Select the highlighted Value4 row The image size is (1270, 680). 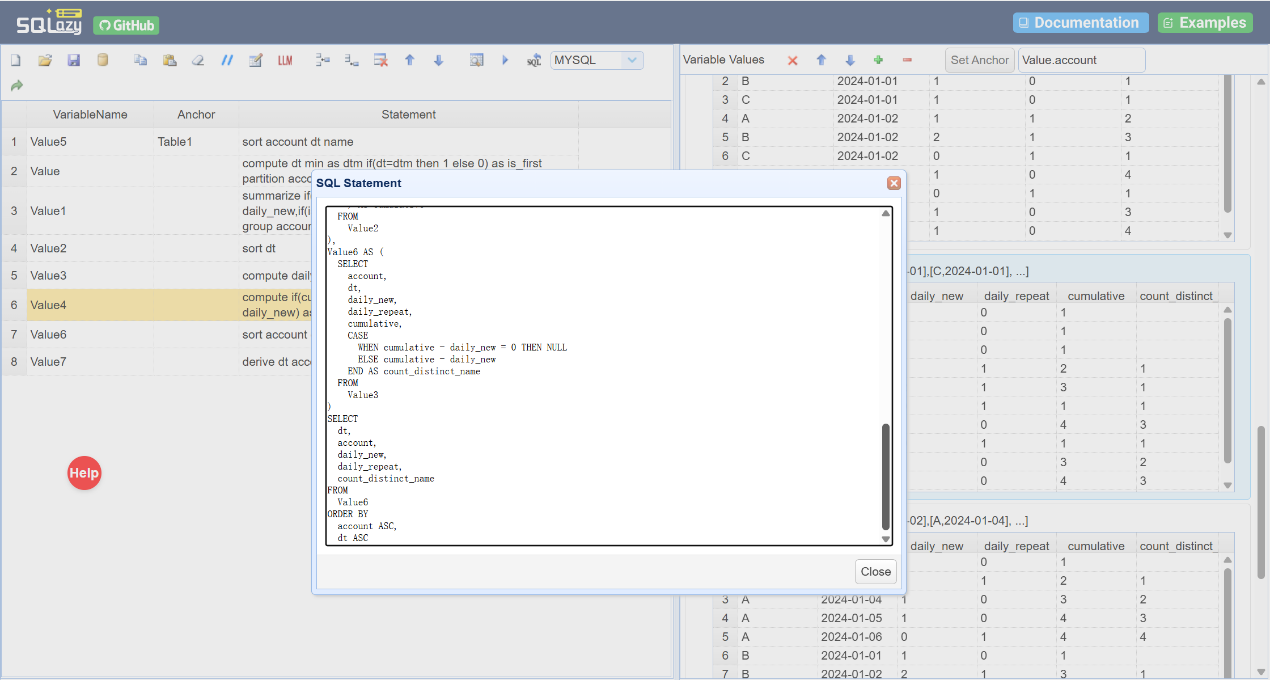click(156, 305)
